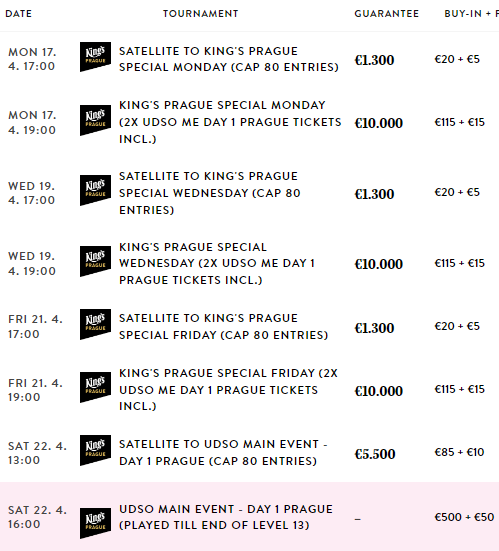This screenshot has height=551, width=499.
Task: Open King's Prague Special Monday tournament
Action: [230, 122]
